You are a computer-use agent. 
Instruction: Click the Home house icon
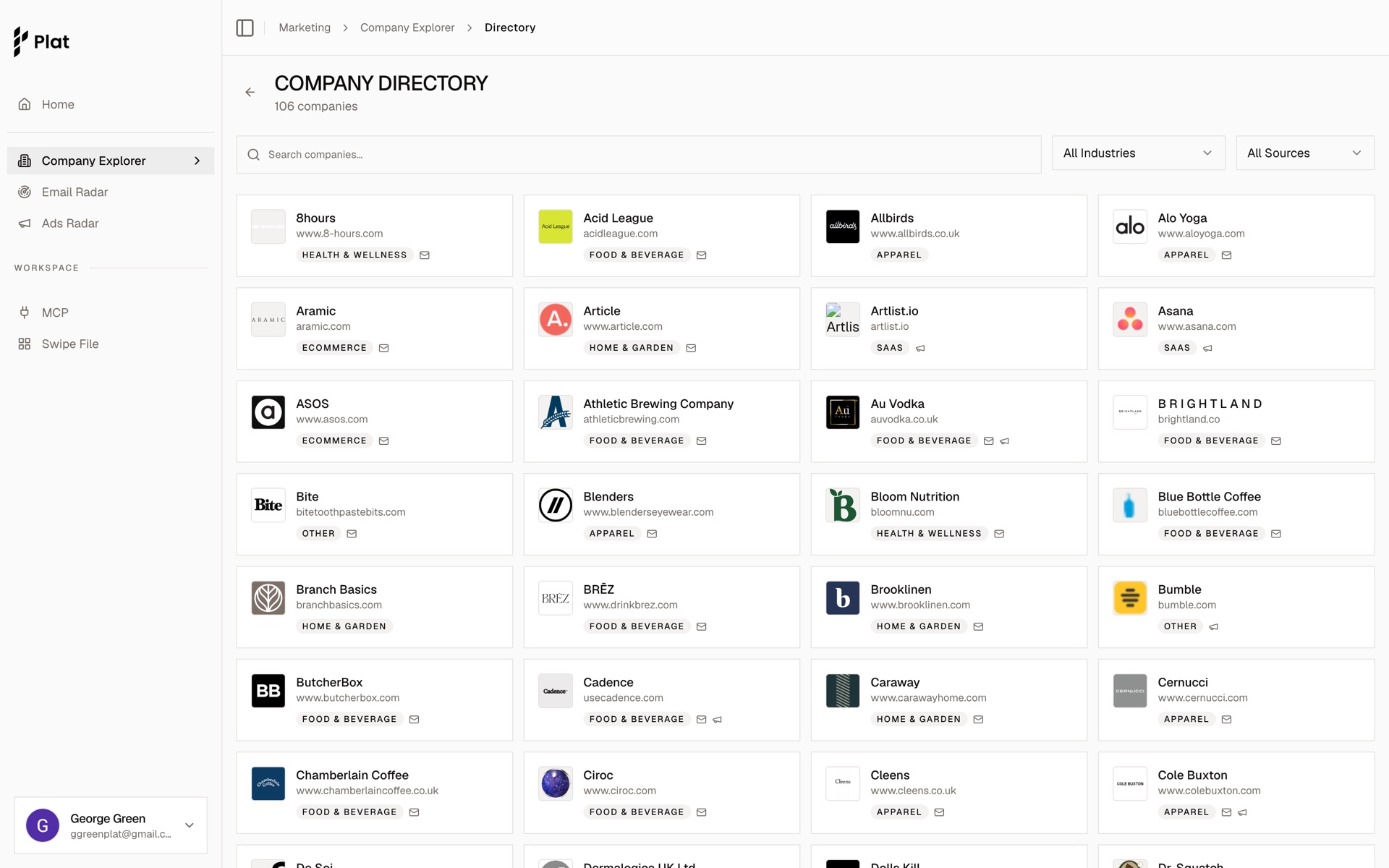click(x=25, y=104)
